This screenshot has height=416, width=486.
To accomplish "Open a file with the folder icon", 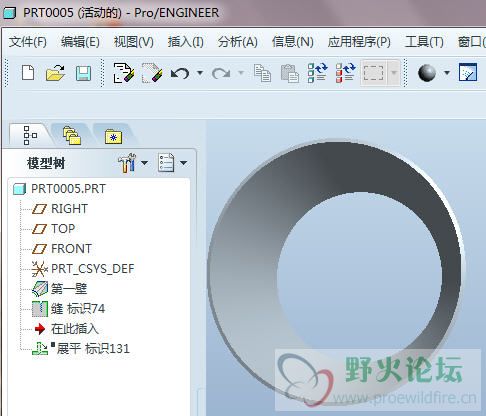I will tap(55, 73).
